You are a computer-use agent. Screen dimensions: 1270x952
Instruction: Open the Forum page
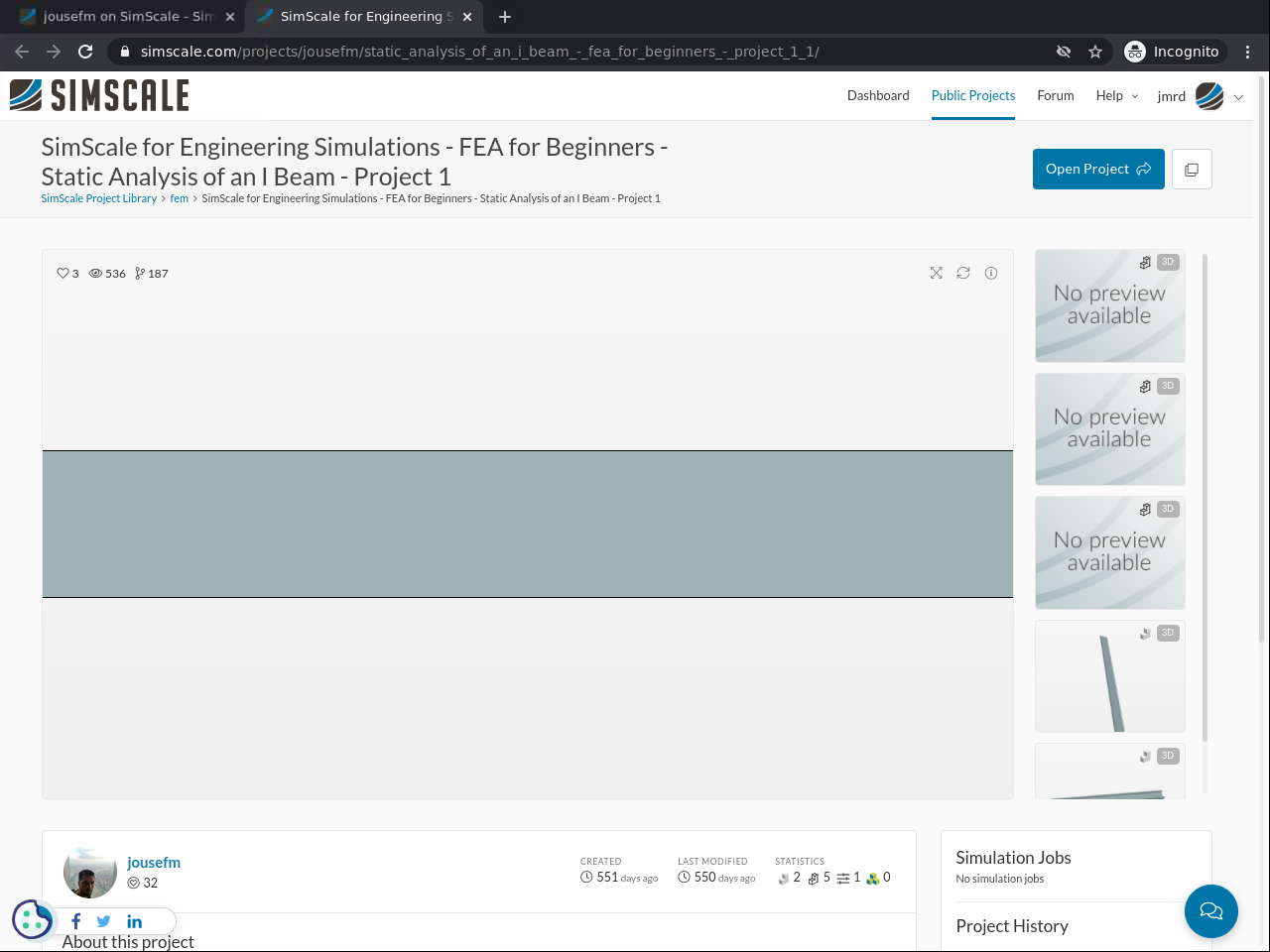1056,96
